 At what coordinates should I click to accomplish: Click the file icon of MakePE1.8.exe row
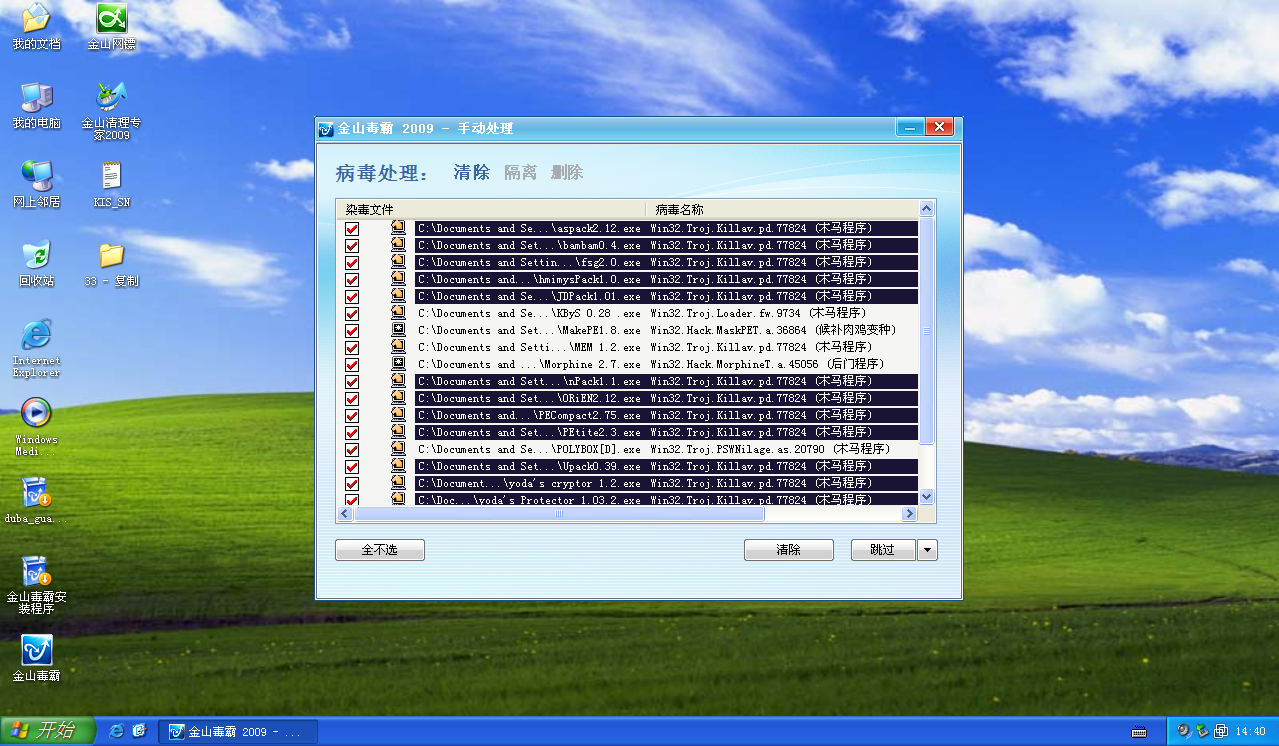[398, 330]
